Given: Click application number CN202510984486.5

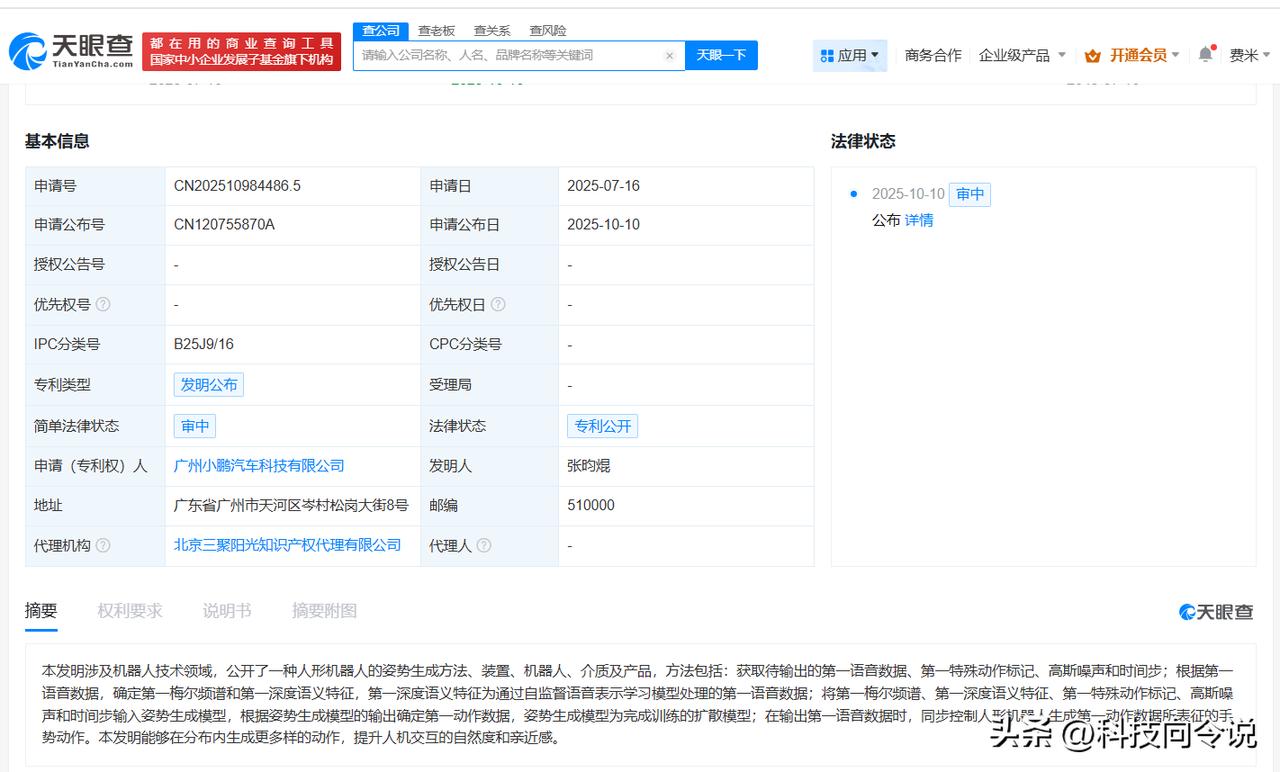Looking at the screenshot, I should point(237,185).
